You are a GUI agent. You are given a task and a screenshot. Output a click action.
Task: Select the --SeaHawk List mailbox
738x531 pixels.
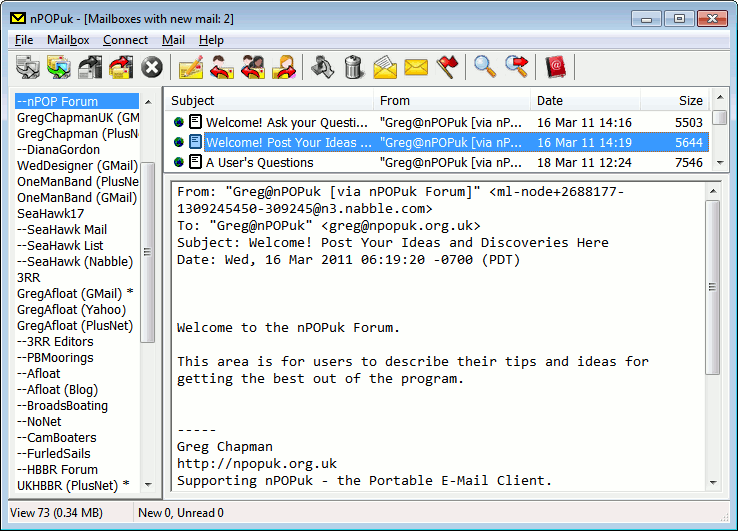77,245
